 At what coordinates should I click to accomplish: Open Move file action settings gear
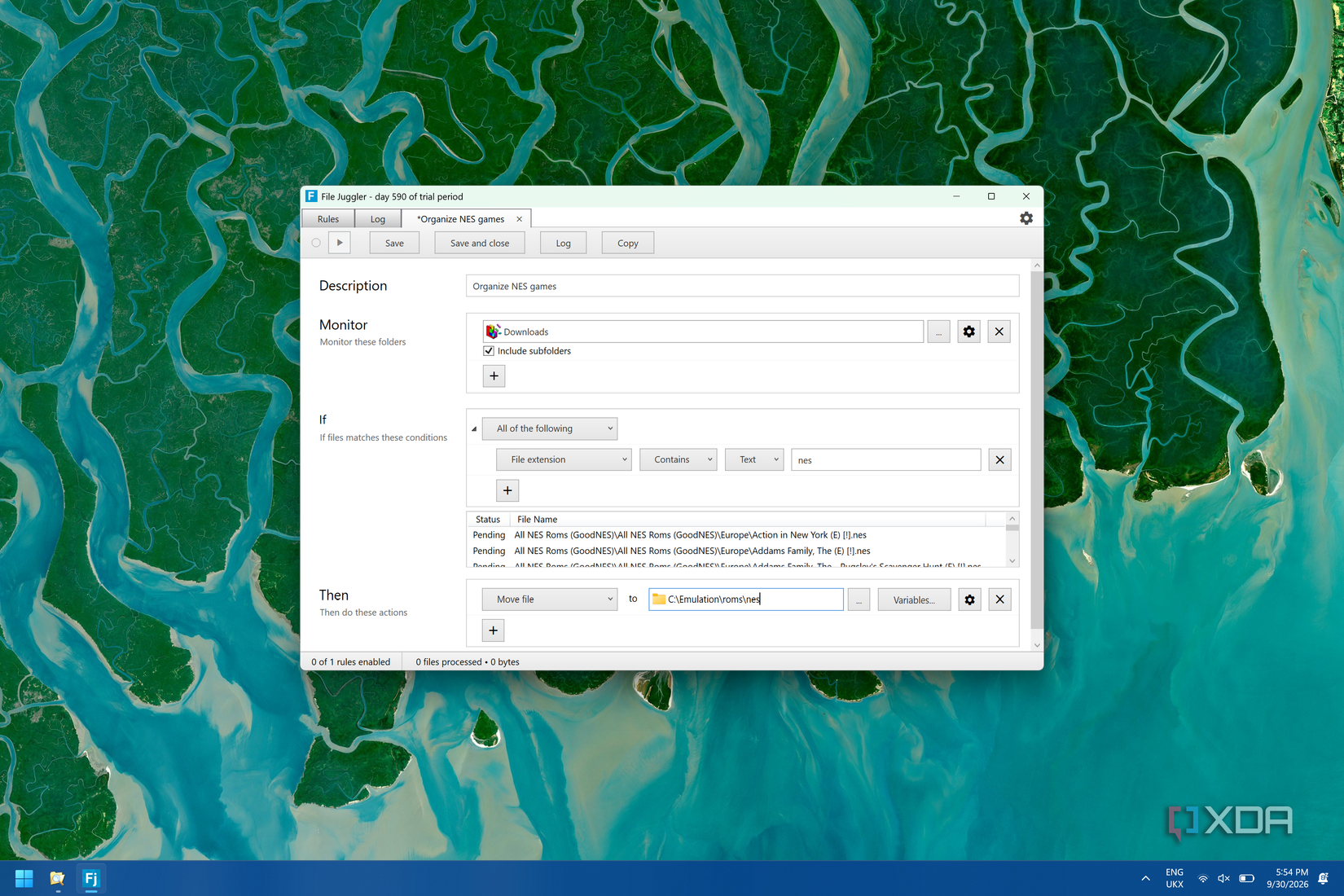[x=969, y=600]
